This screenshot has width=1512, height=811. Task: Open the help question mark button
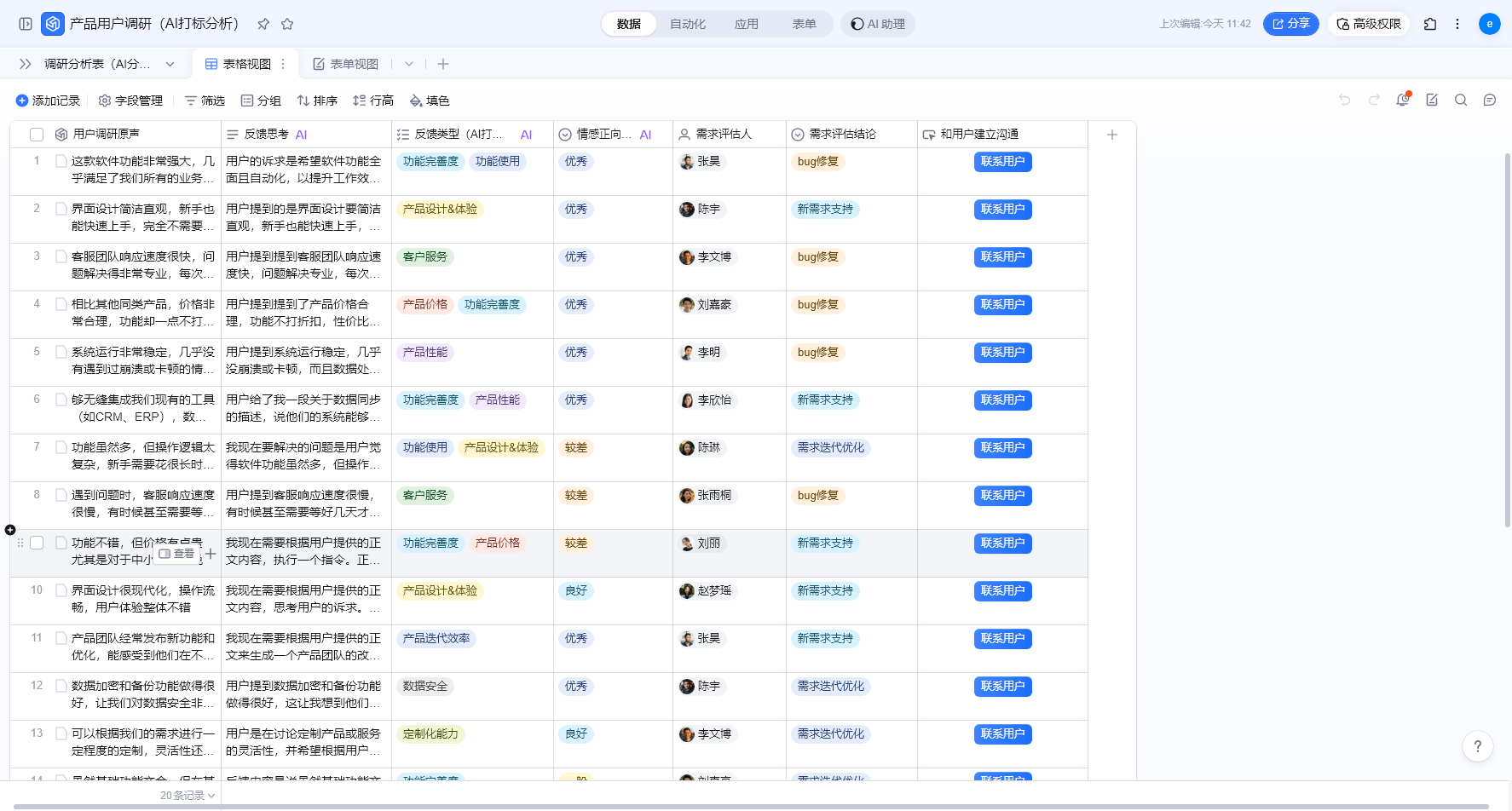click(1477, 746)
